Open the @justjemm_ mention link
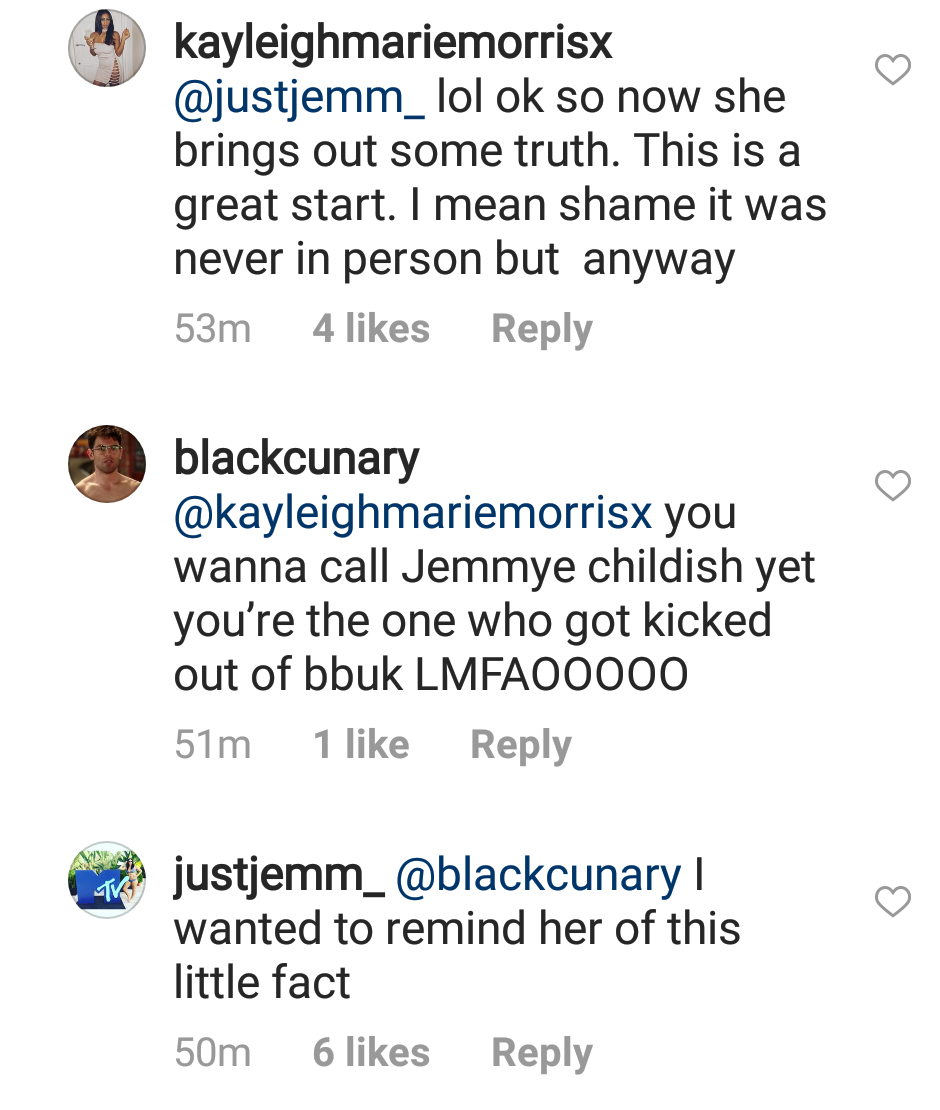The width and height of the screenshot is (940, 1110). point(299,98)
